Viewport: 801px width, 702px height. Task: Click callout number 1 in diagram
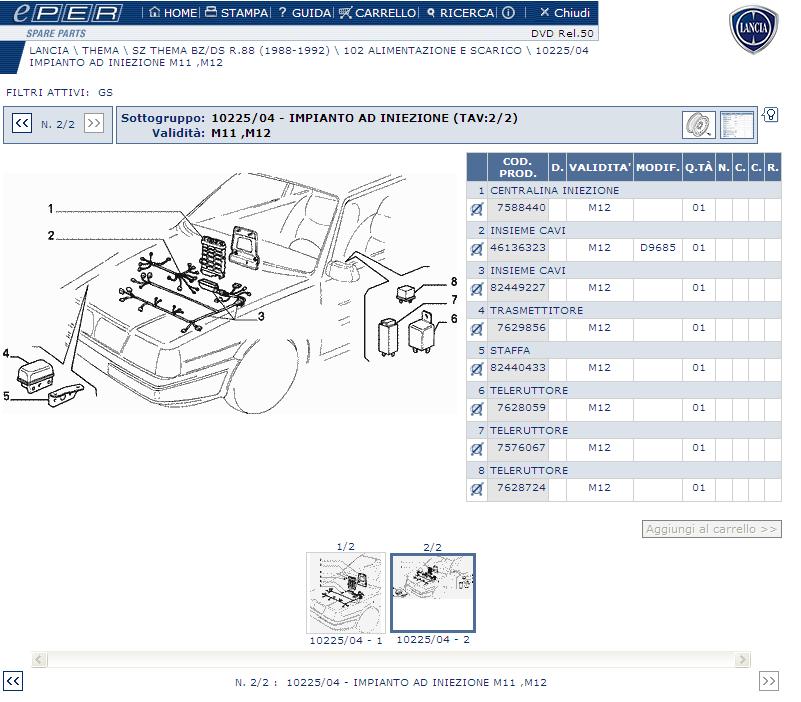pyautogui.click(x=51, y=208)
